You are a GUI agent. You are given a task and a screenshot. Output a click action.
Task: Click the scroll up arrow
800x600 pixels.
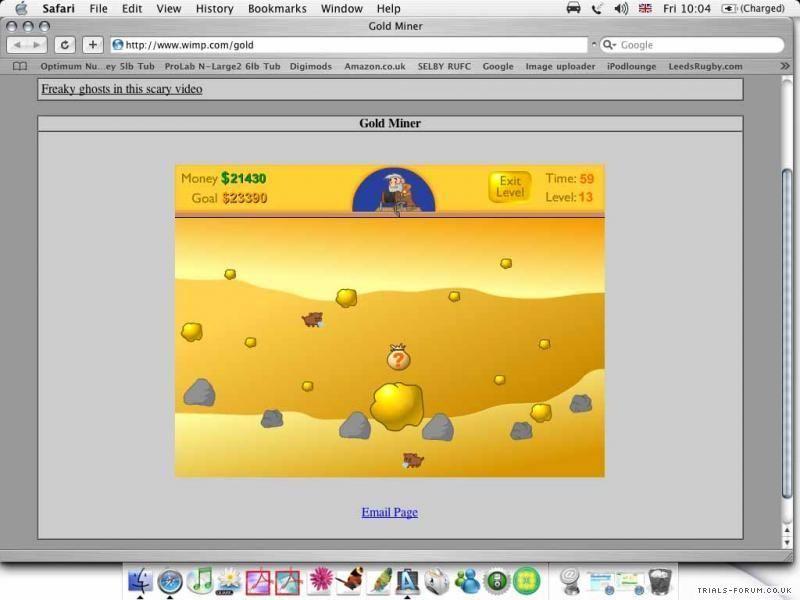point(786,530)
